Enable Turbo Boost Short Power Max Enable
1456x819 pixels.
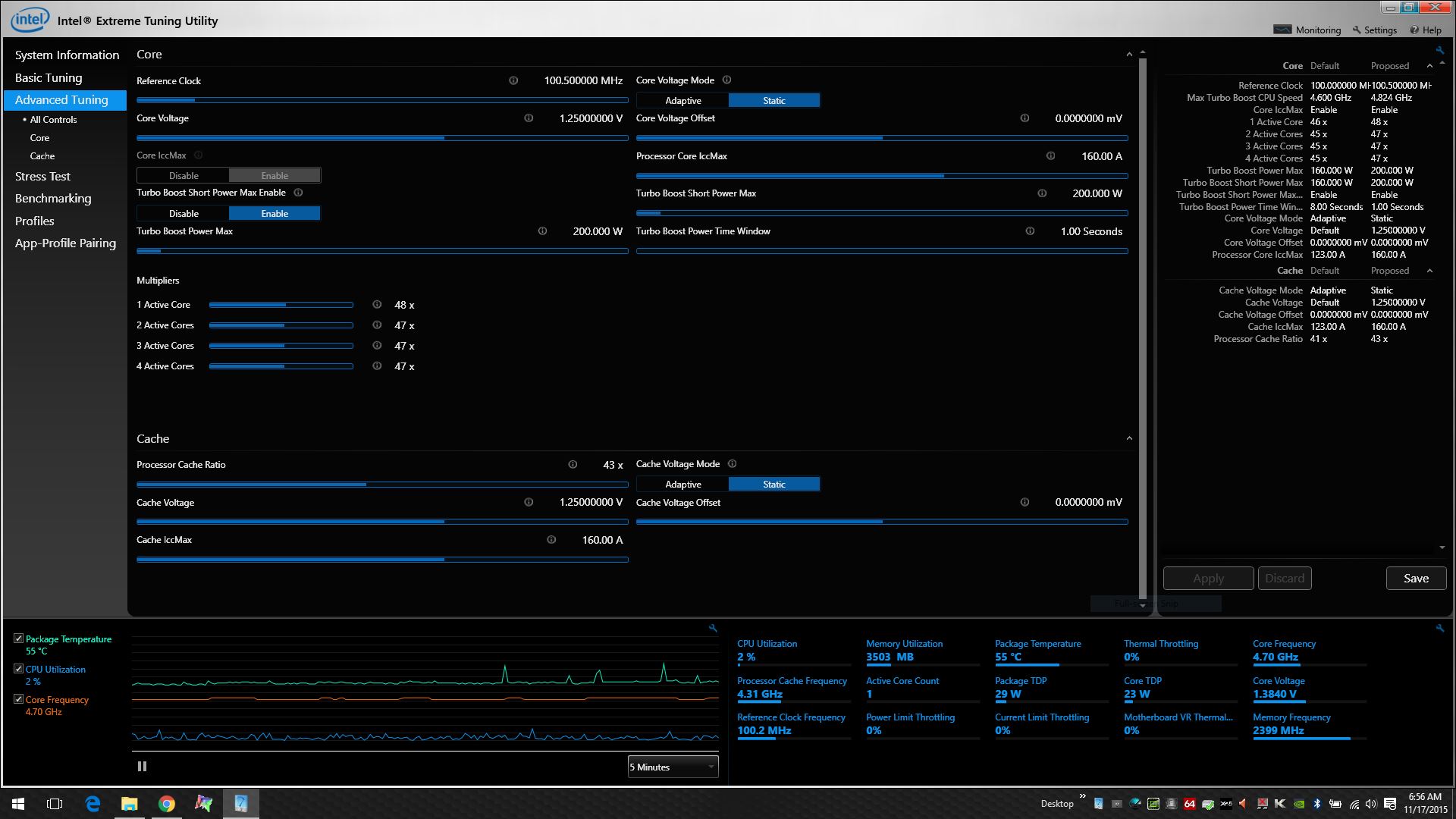(x=275, y=214)
